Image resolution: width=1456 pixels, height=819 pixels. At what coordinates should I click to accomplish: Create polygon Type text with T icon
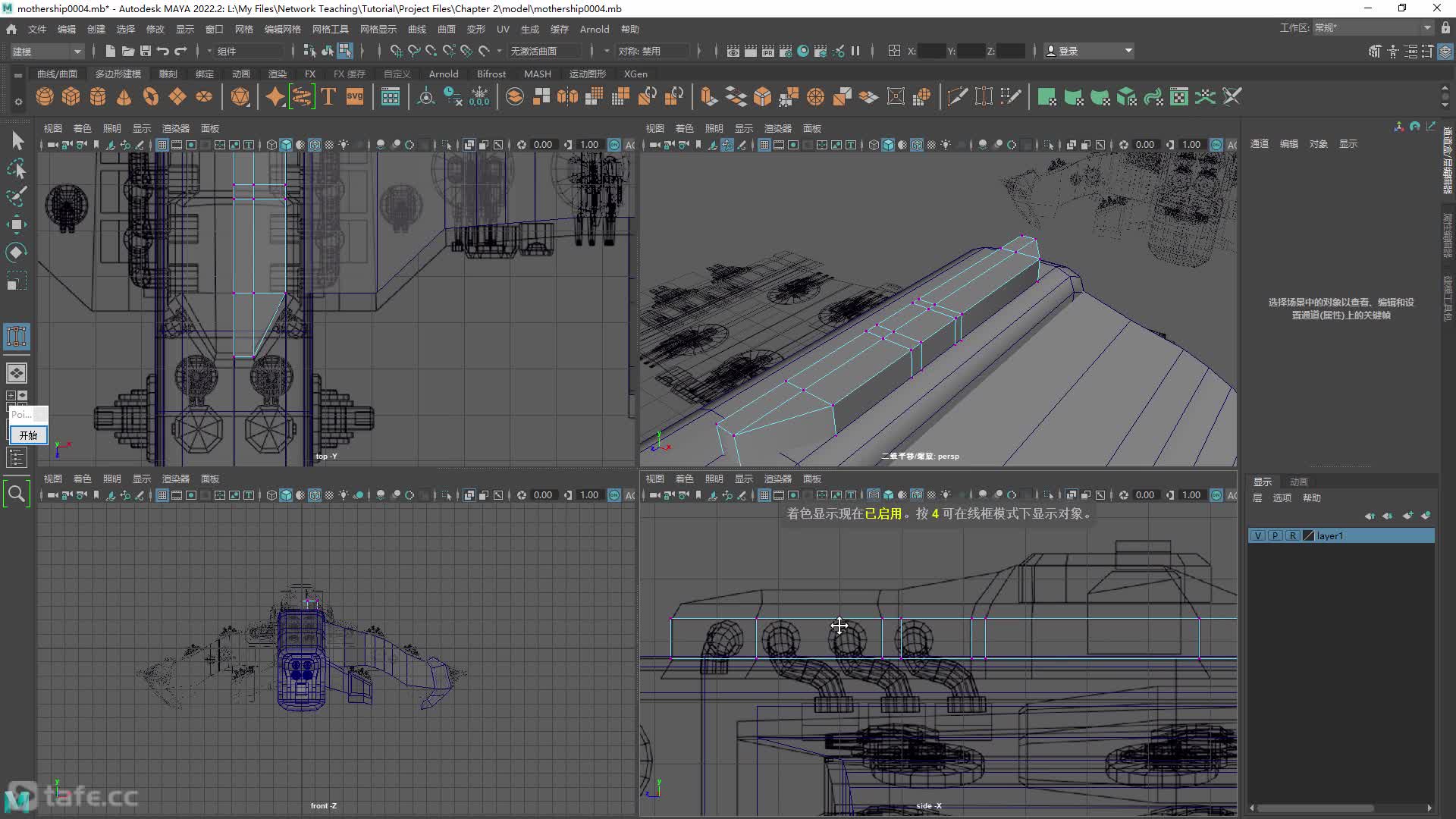tap(328, 97)
